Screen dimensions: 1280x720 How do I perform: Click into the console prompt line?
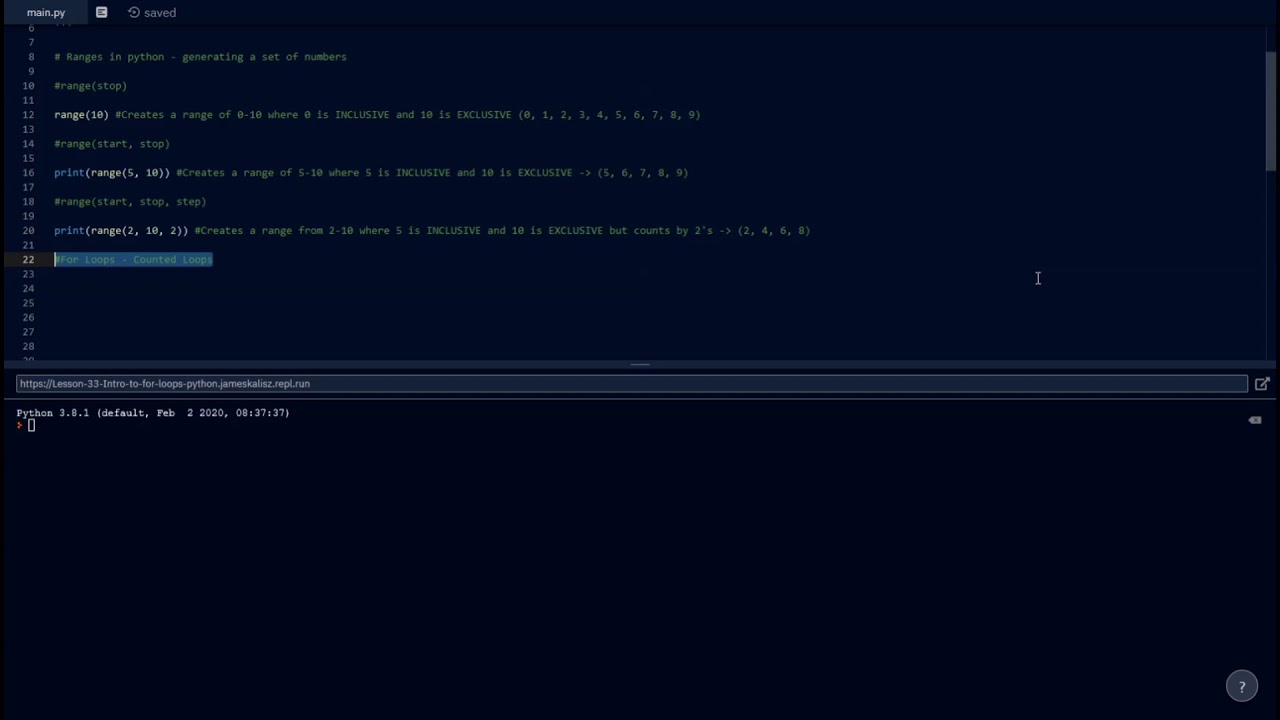pyautogui.click(x=640, y=426)
